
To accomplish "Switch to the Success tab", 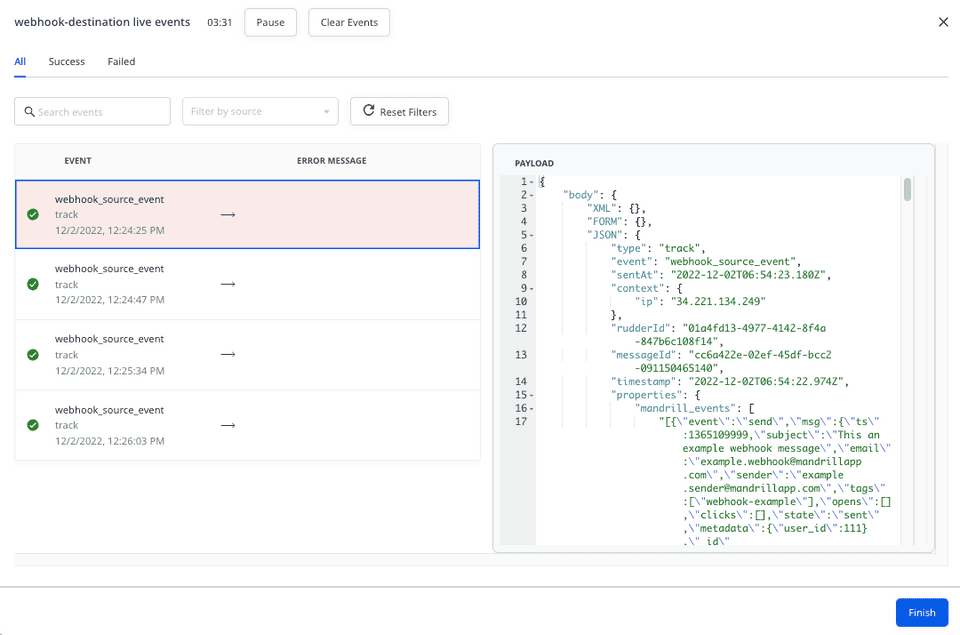I will coord(67,62).
